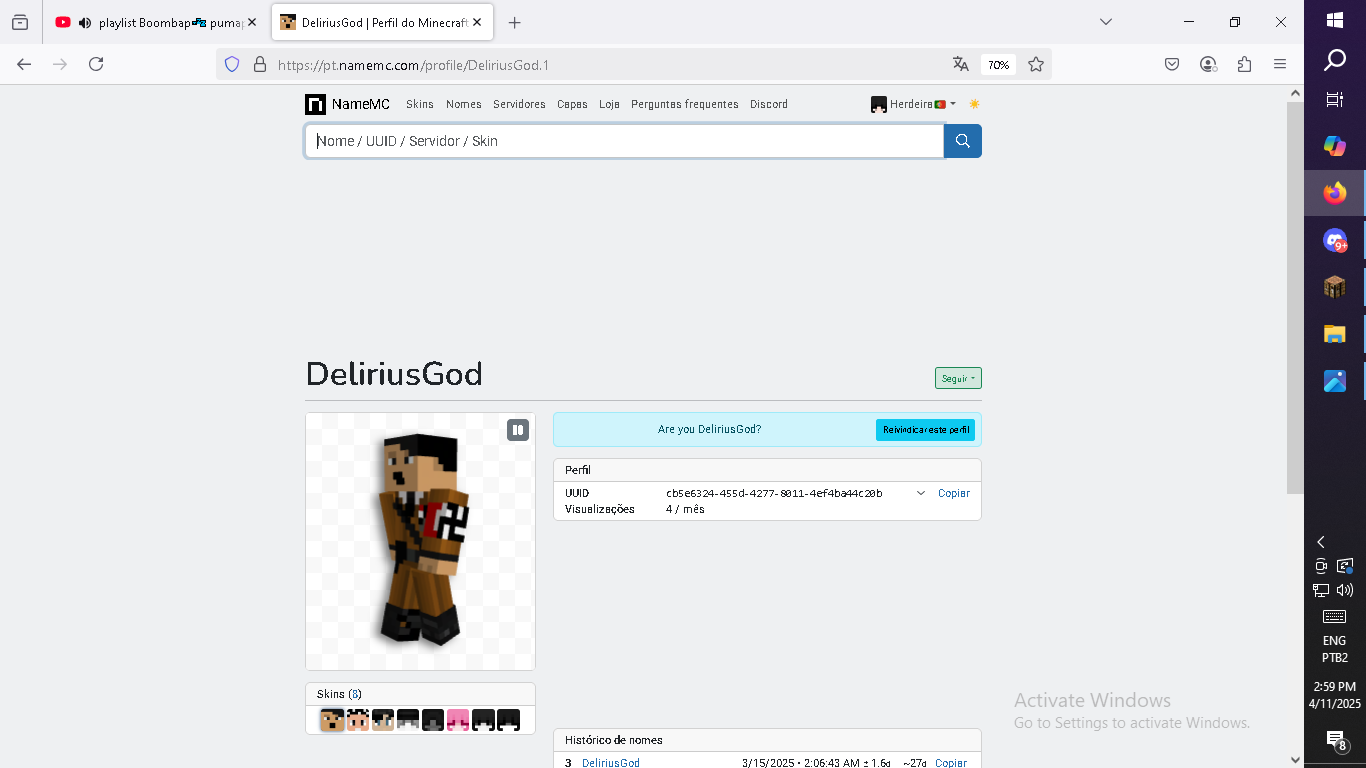Image resolution: width=1366 pixels, height=768 pixels.
Task: Open Perguntas frequentes in the navbar
Action: tap(685, 104)
